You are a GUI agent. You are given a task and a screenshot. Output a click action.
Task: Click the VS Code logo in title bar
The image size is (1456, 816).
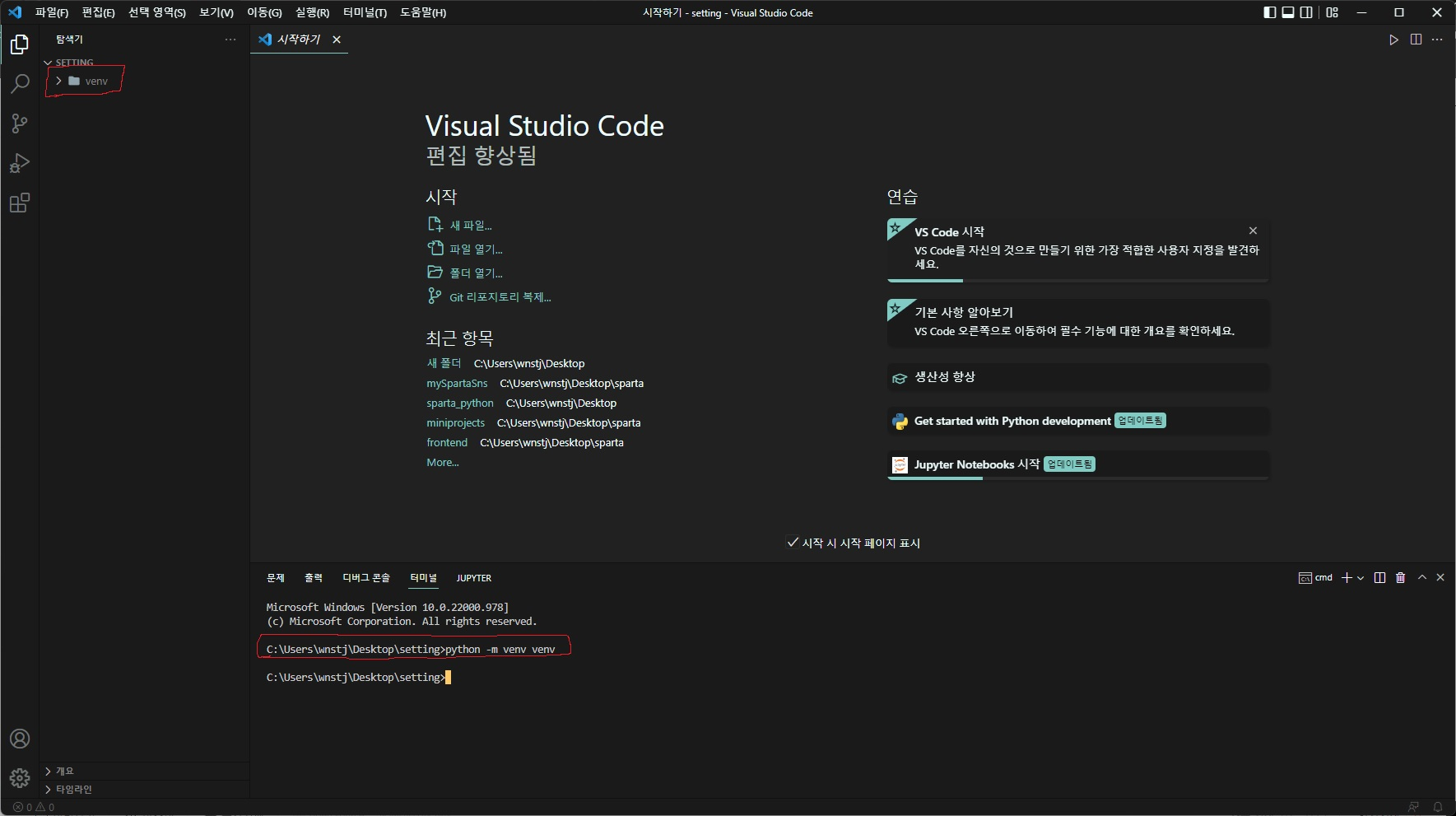[x=15, y=12]
